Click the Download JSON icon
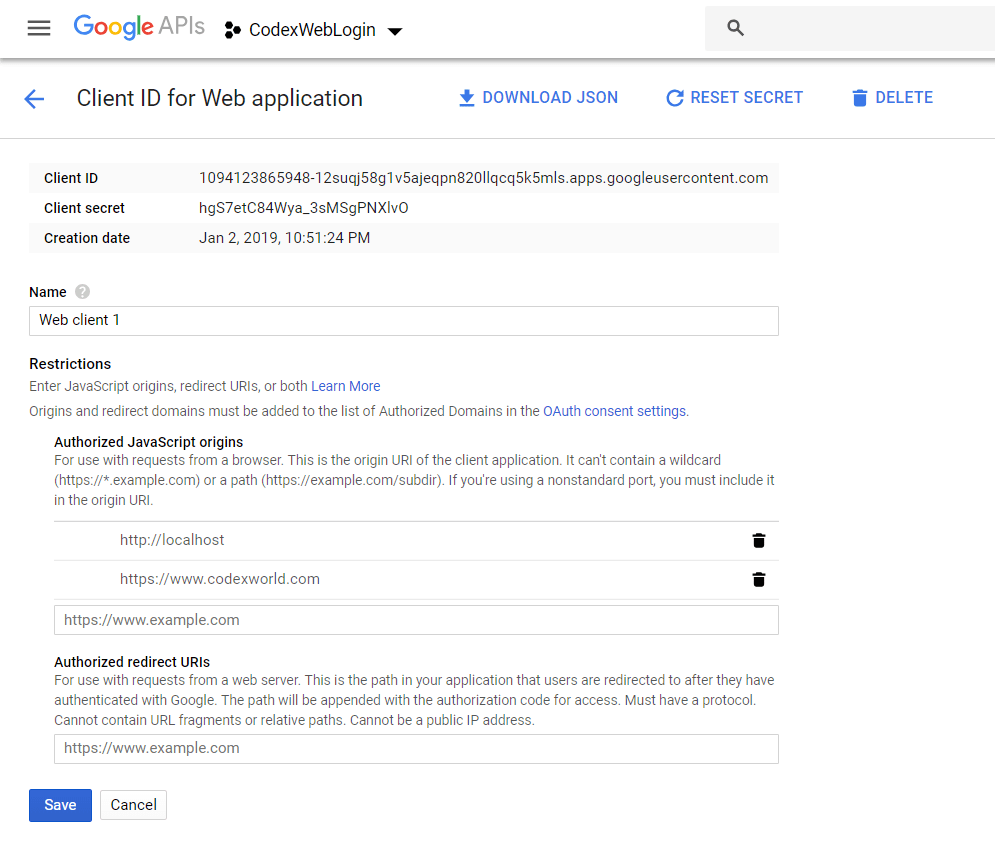The height and width of the screenshot is (847, 995). [466, 97]
